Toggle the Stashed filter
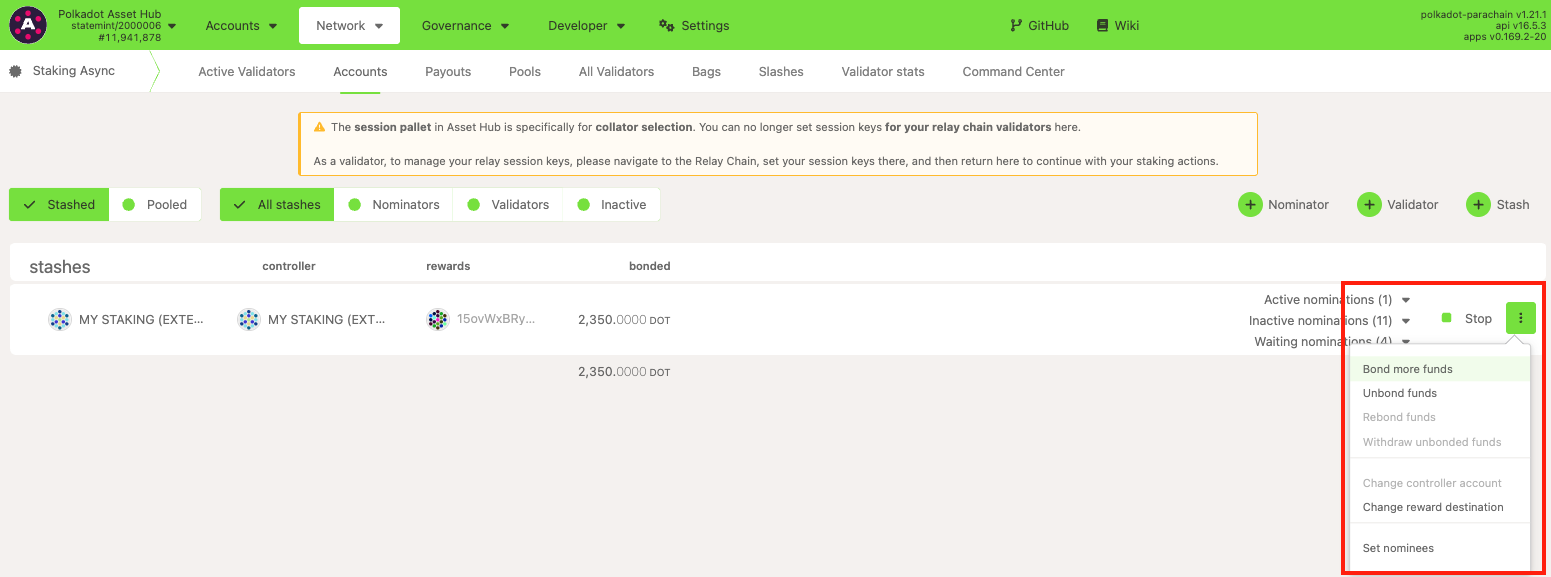 [x=59, y=204]
